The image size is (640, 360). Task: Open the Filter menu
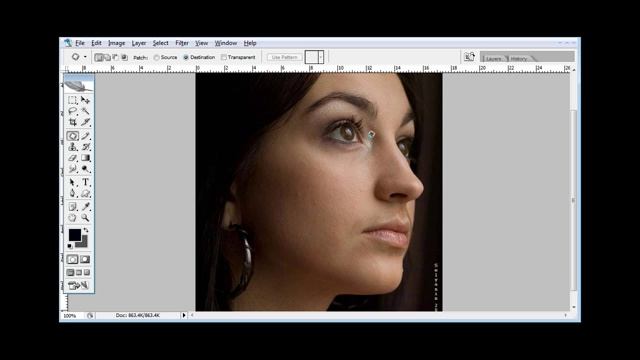[182, 43]
